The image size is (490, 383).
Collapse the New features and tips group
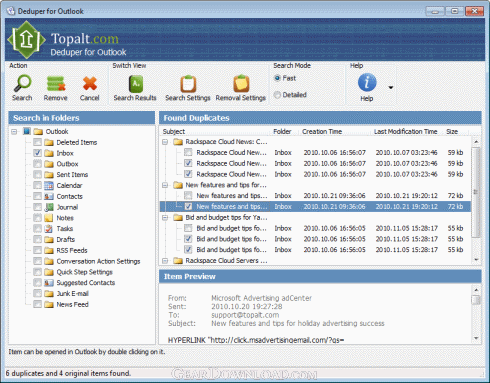click(165, 185)
